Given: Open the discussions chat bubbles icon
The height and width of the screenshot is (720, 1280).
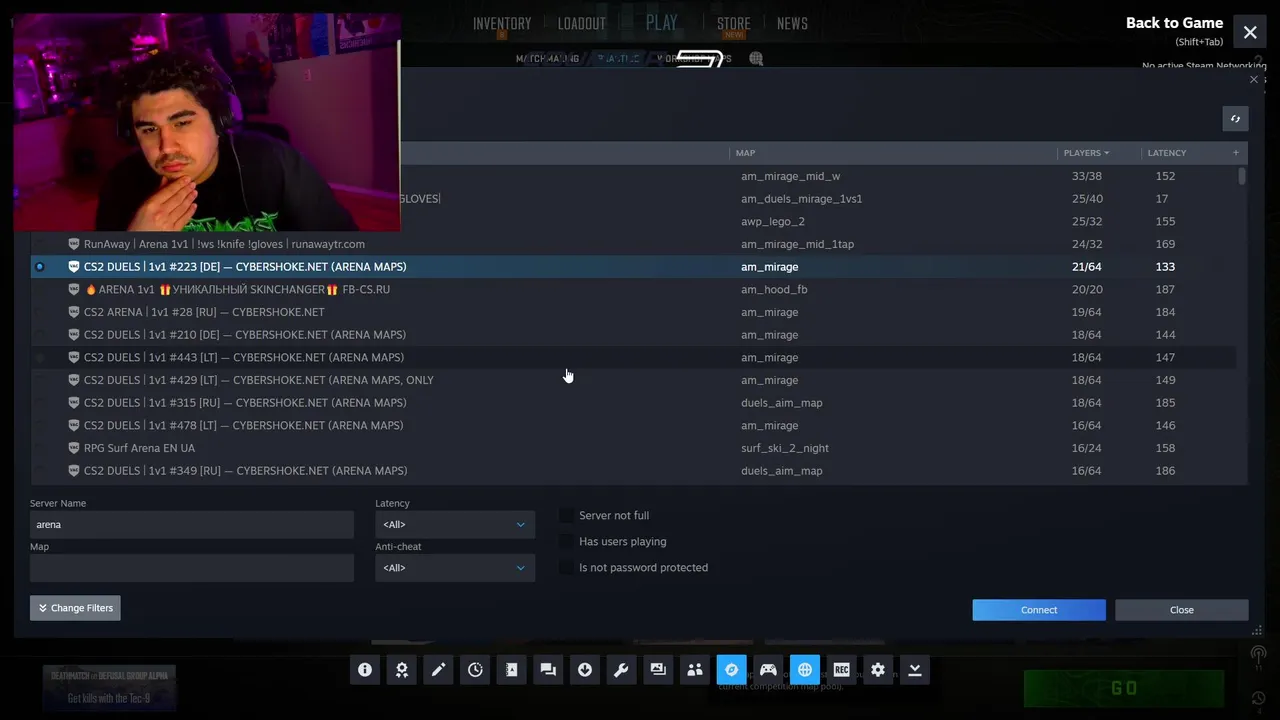Looking at the screenshot, I should click(548, 670).
